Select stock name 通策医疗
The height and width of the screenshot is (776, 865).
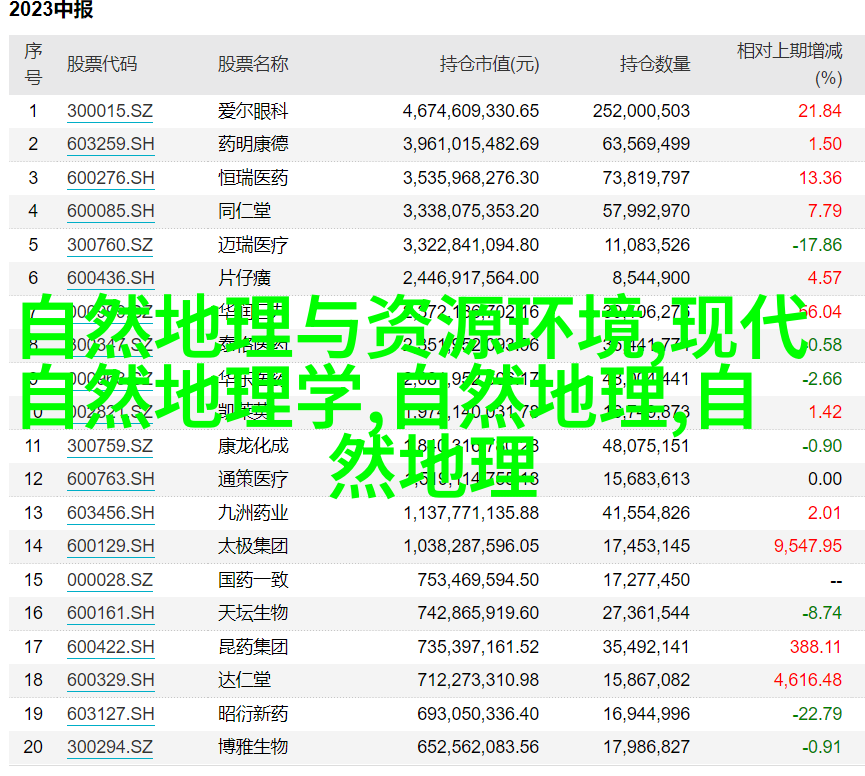click(x=253, y=479)
